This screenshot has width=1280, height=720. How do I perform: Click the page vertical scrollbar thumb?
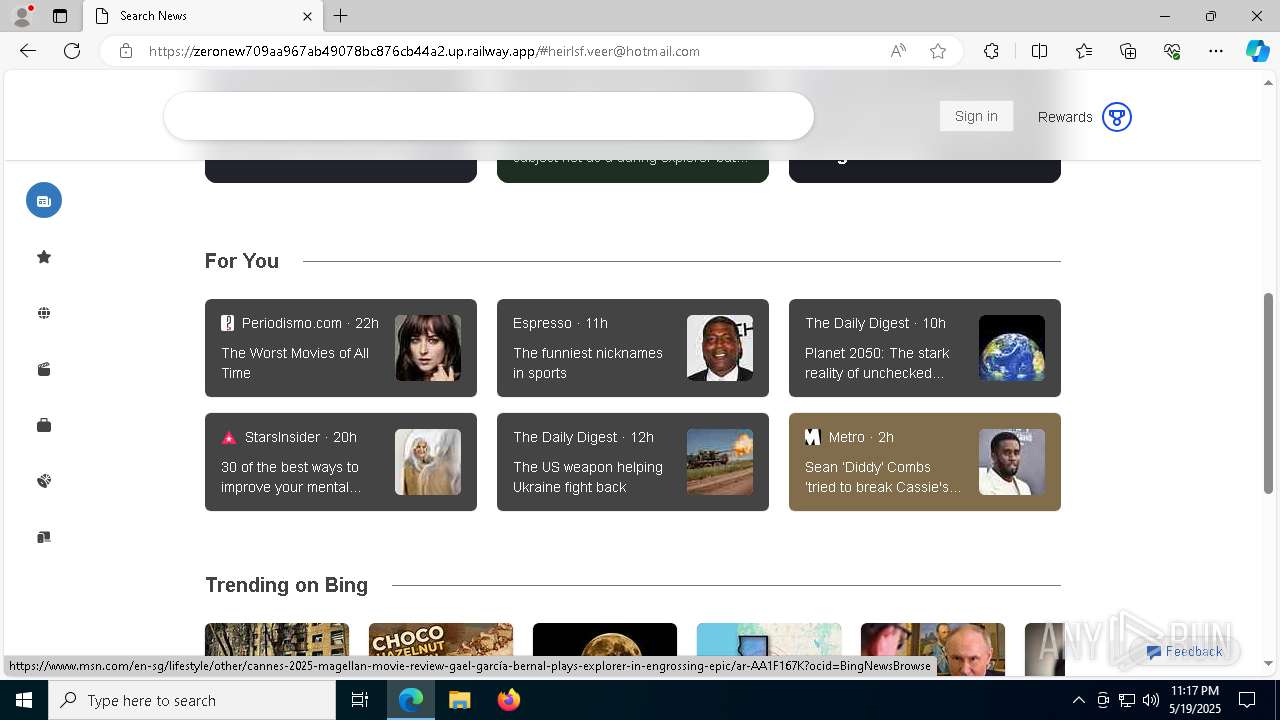coord(1270,394)
